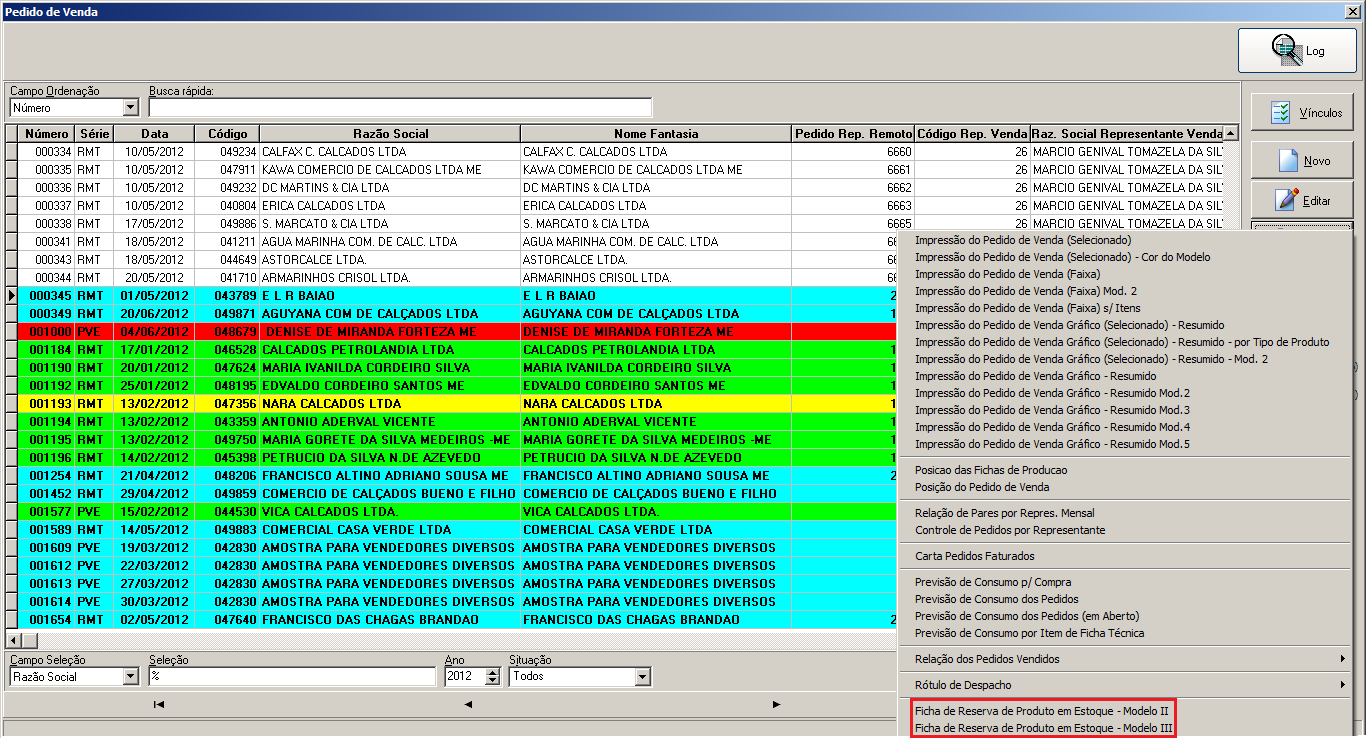Expand Relação dos Pedidos Vendidos submenu
The width and height of the screenshot is (1366, 738).
coord(1130,659)
